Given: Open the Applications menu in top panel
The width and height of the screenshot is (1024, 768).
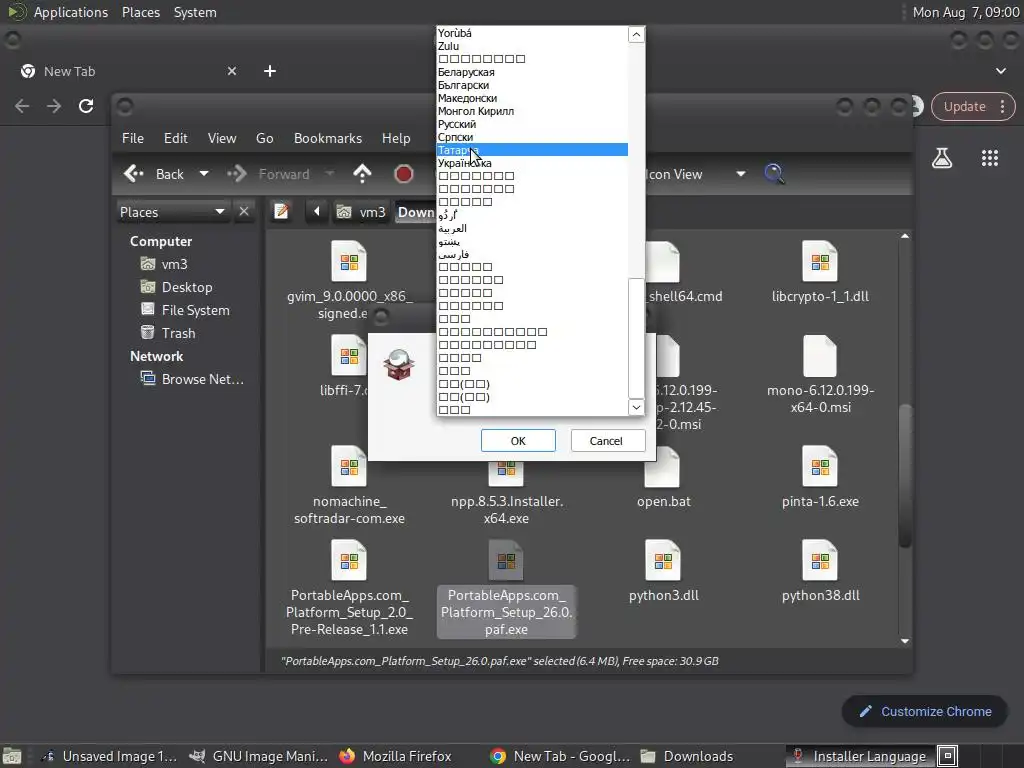Looking at the screenshot, I should coord(71,12).
